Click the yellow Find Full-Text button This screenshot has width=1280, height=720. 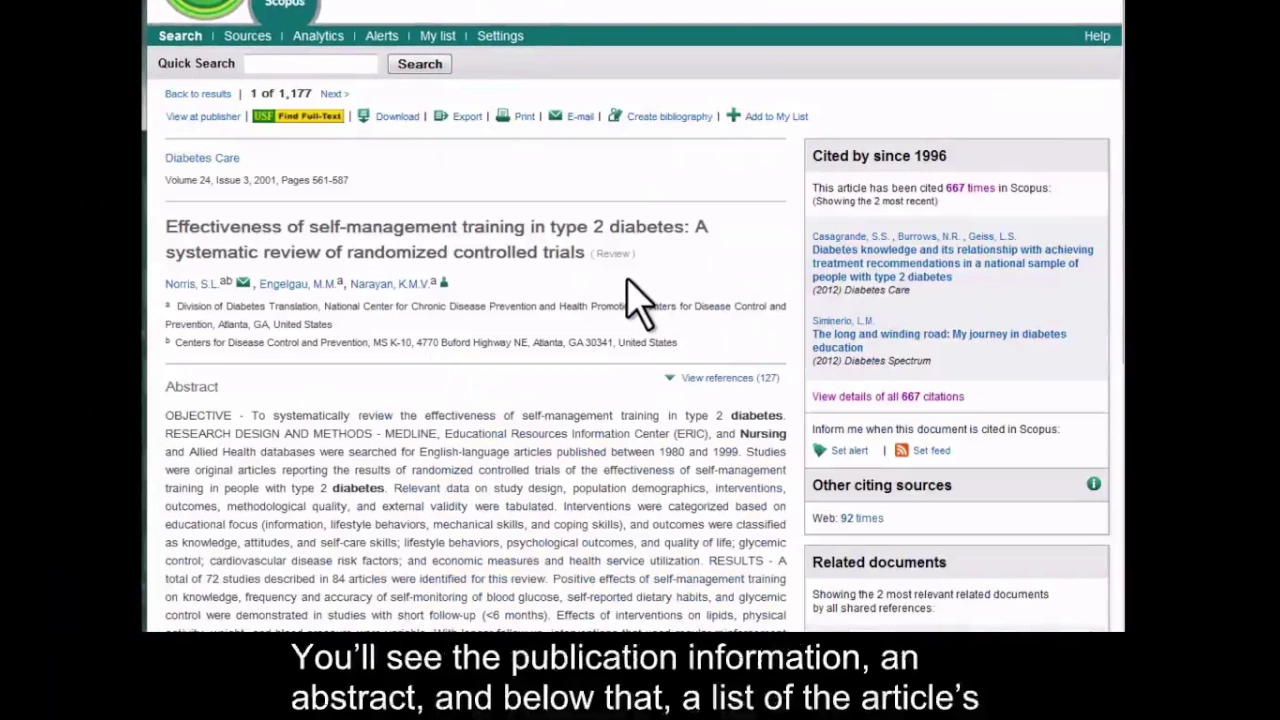pyautogui.click(x=298, y=116)
